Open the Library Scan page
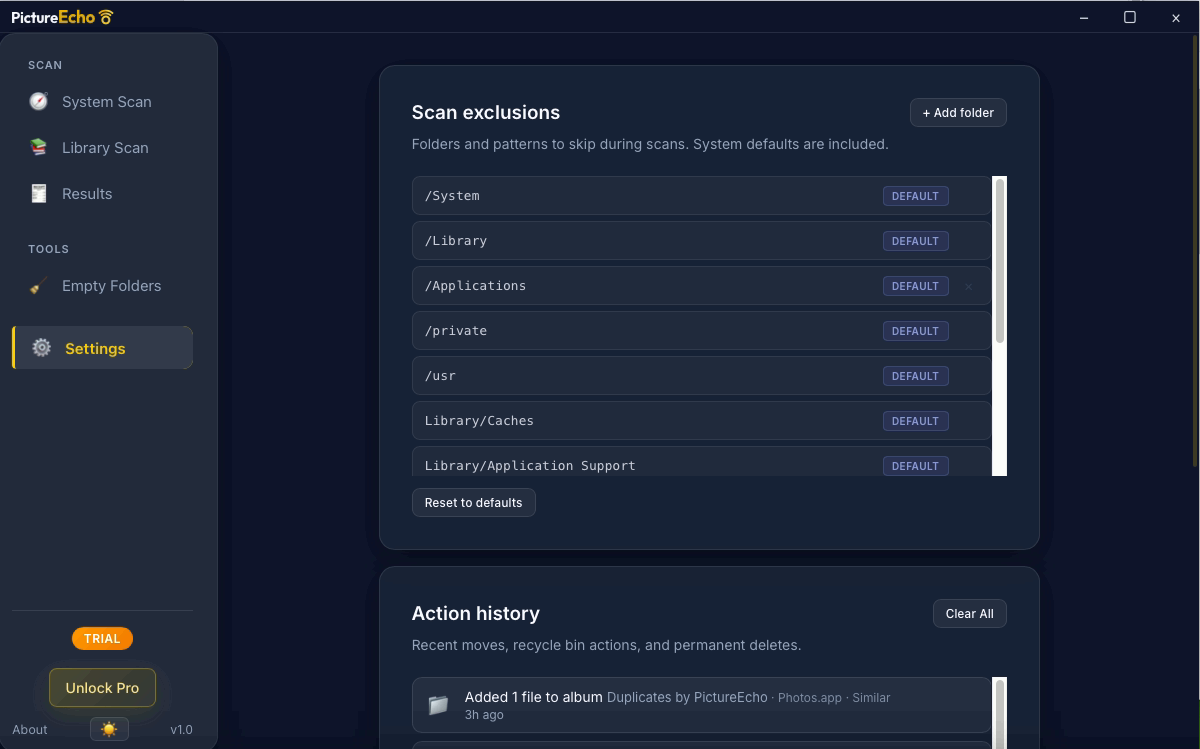Viewport: 1200px width, 749px height. (105, 148)
